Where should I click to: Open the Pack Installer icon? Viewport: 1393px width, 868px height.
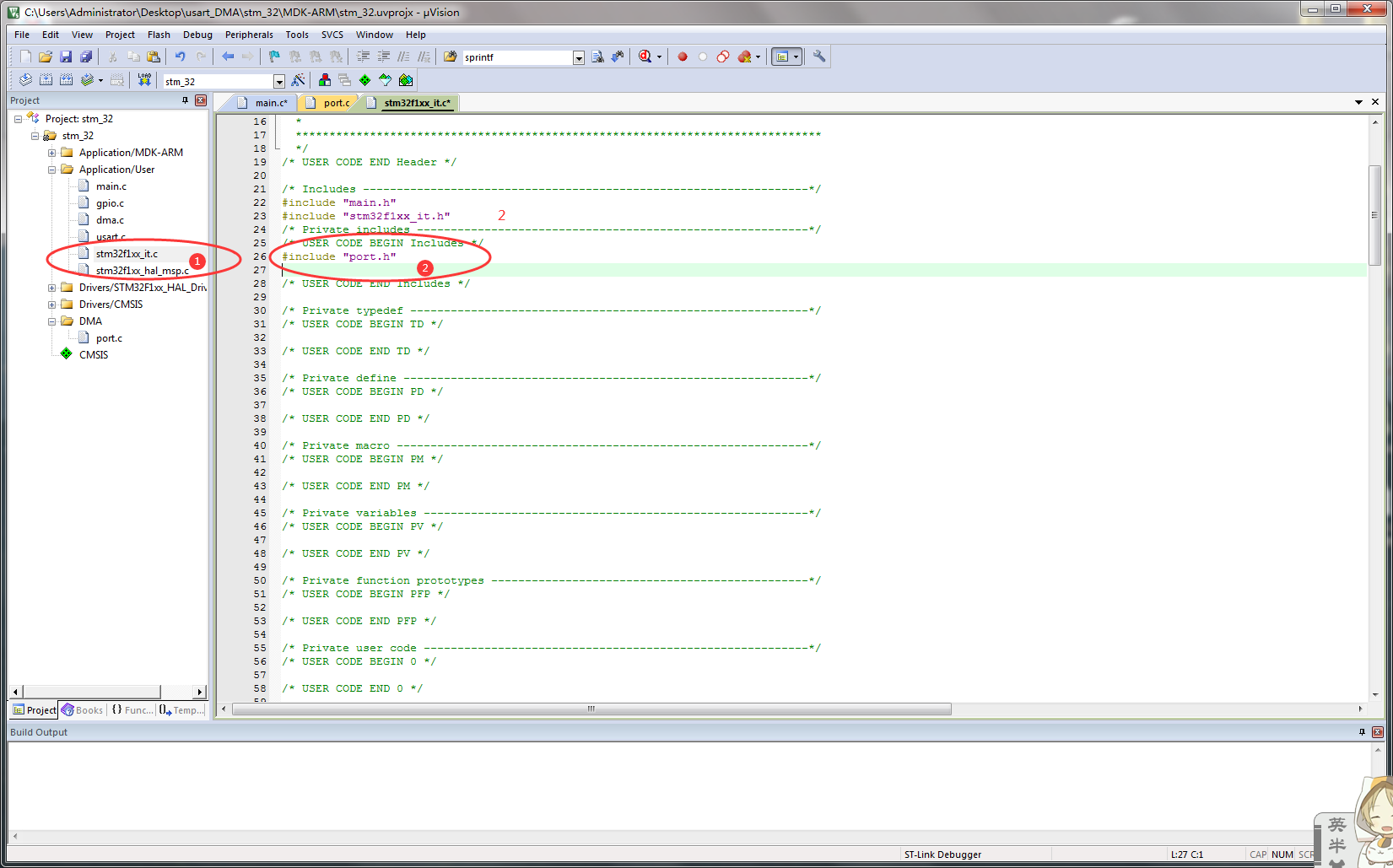[406, 80]
